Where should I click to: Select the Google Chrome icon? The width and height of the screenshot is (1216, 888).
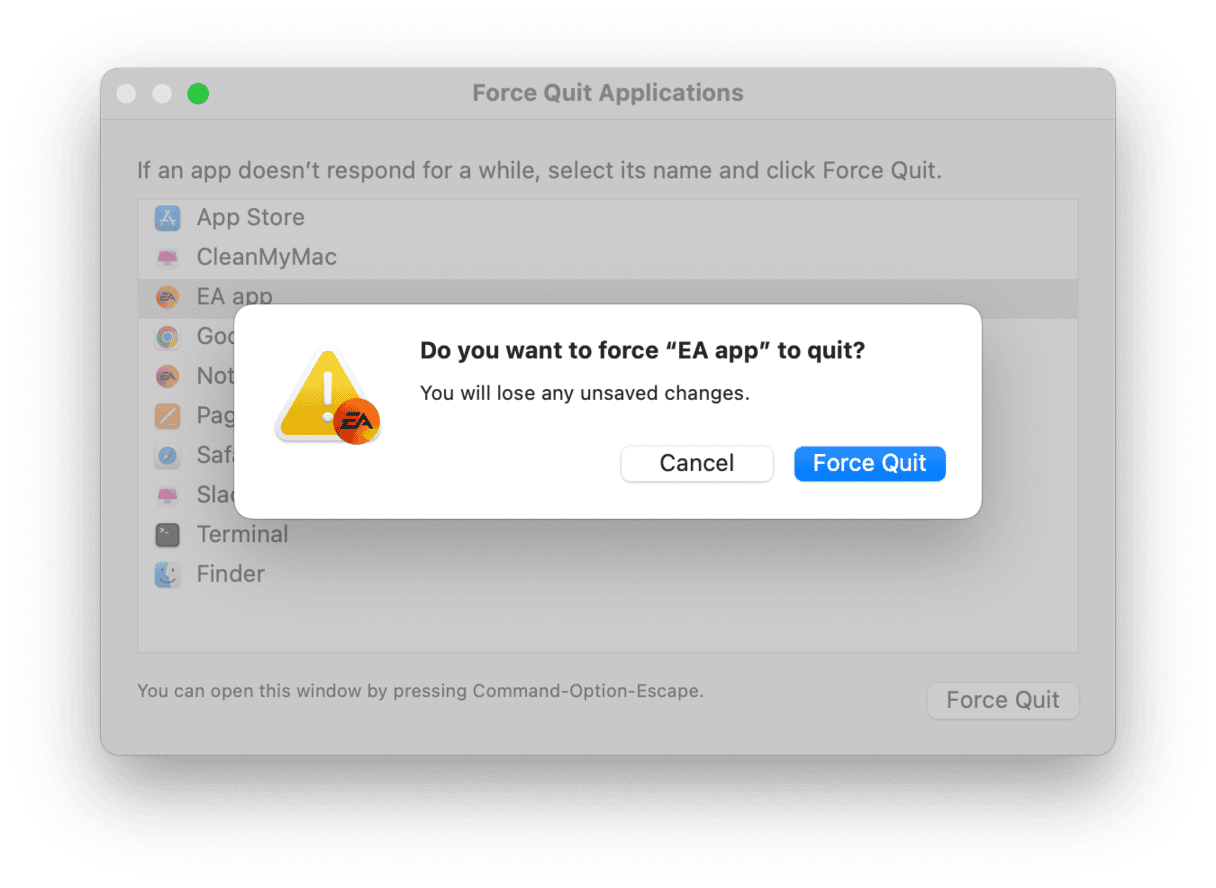(167, 337)
